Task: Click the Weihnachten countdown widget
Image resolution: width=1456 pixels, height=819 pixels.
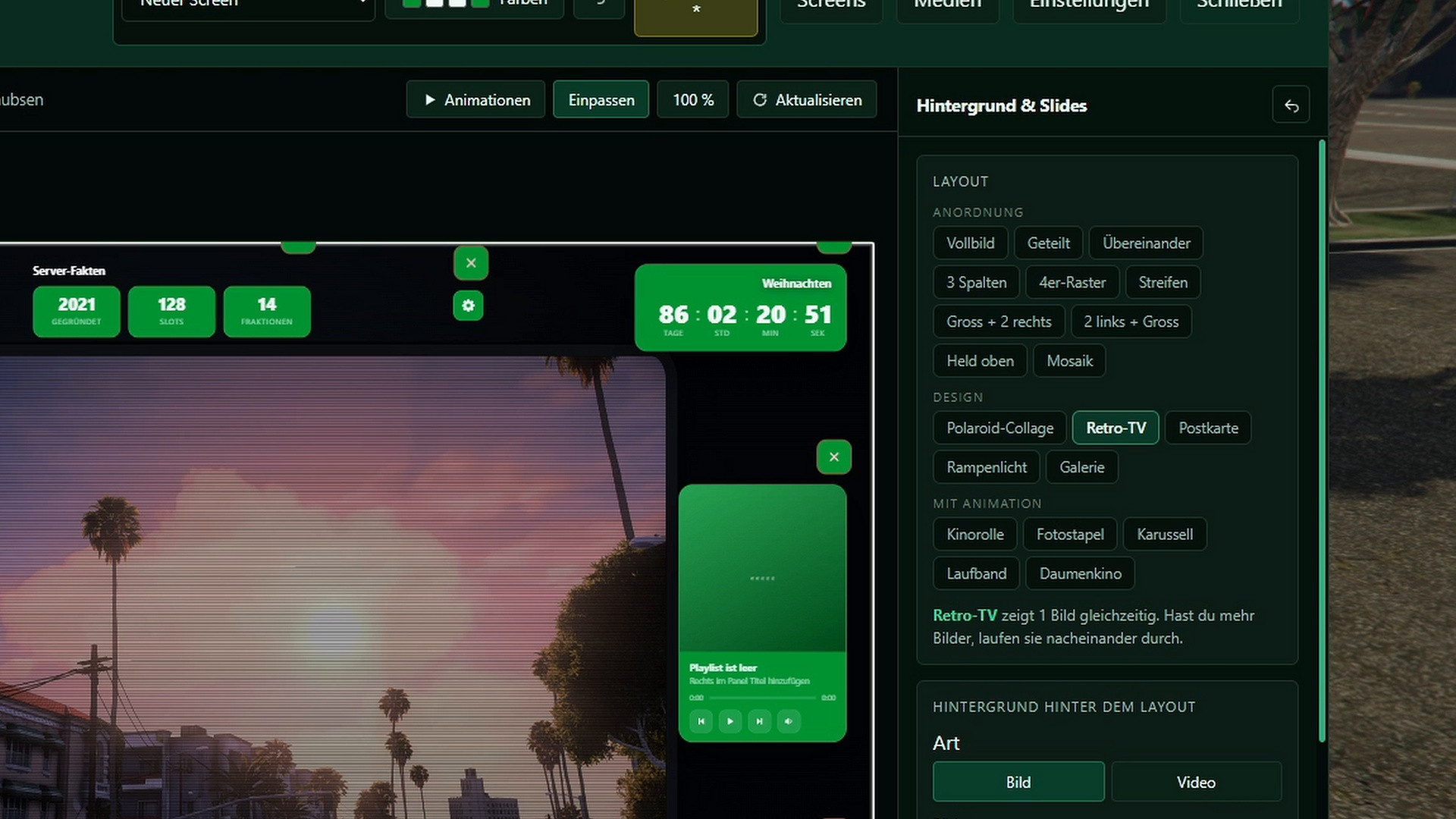Action: (x=741, y=308)
